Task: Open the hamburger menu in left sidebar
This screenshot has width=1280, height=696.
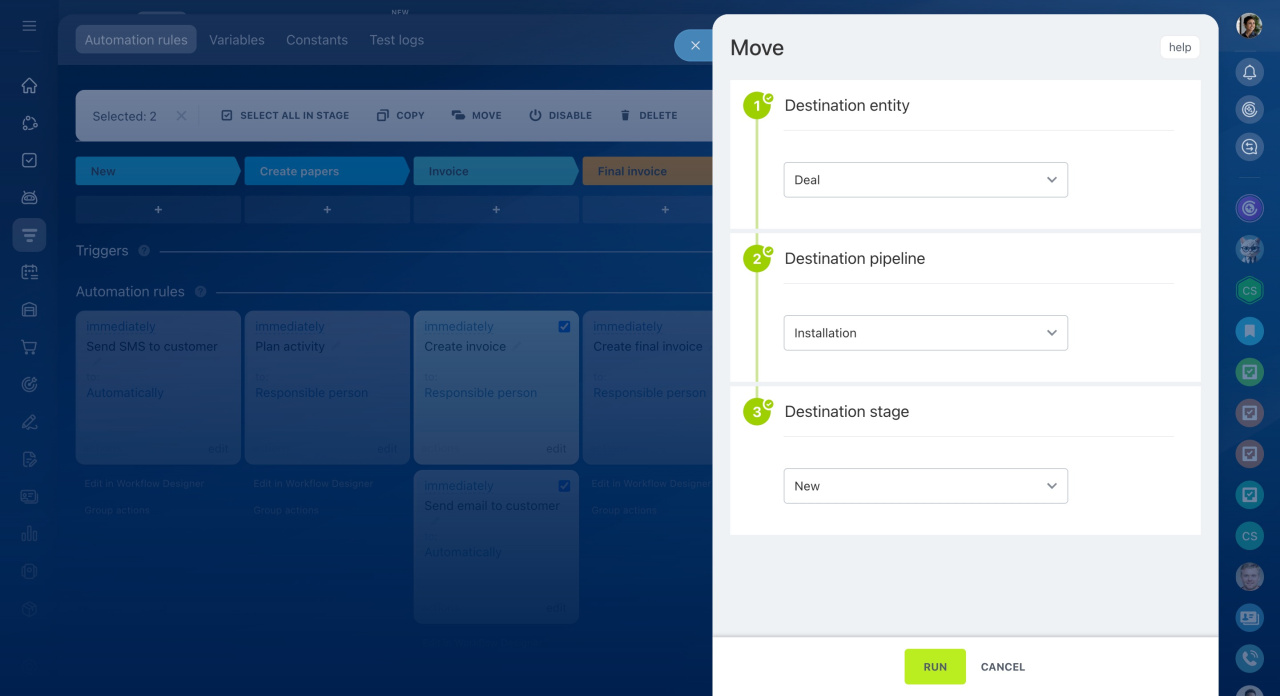Action: (29, 26)
